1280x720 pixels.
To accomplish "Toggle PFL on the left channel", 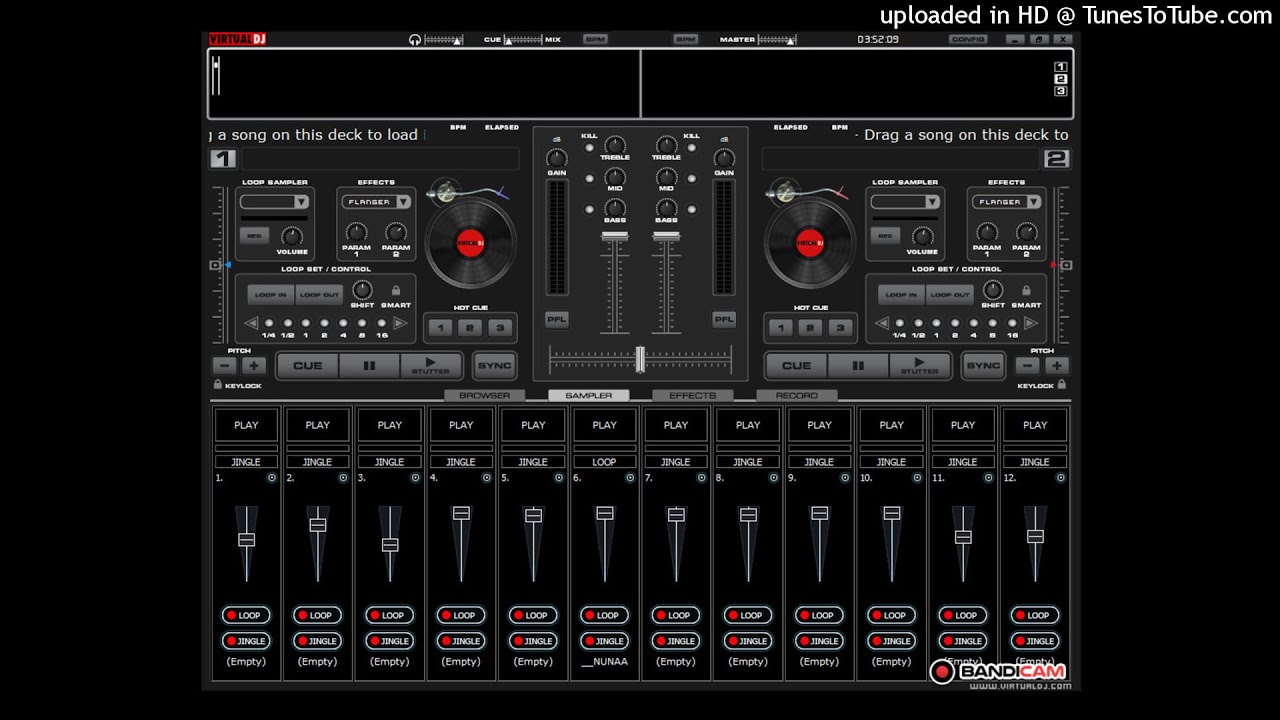I will 557,320.
